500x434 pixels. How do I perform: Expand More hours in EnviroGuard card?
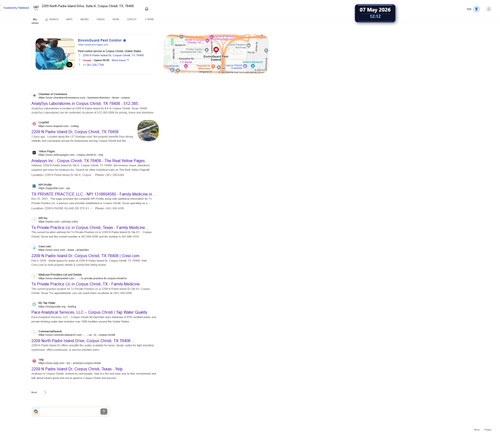pyautogui.click(x=120, y=60)
